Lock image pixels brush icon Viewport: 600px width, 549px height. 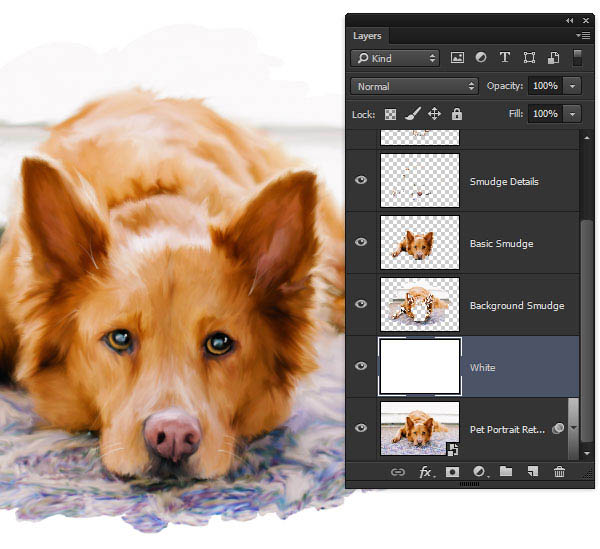(412, 114)
